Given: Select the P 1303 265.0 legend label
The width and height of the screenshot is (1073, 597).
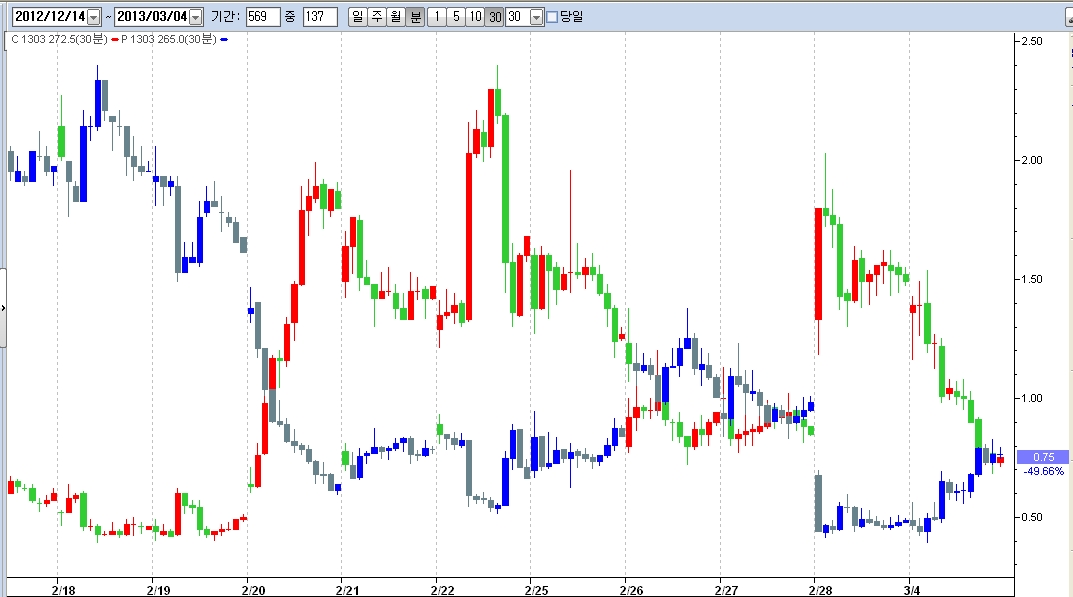Looking at the screenshot, I should click(x=169, y=39).
